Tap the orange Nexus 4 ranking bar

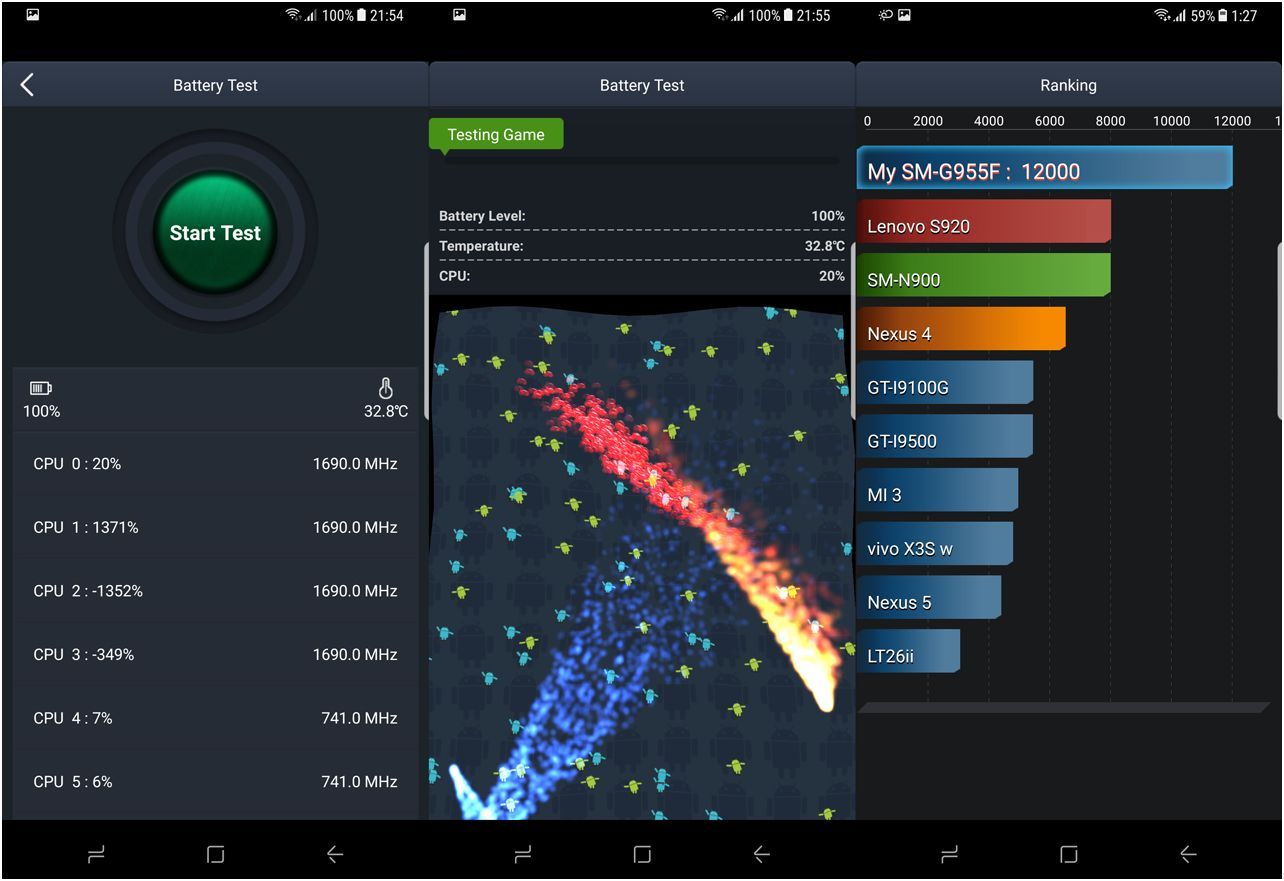960,331
